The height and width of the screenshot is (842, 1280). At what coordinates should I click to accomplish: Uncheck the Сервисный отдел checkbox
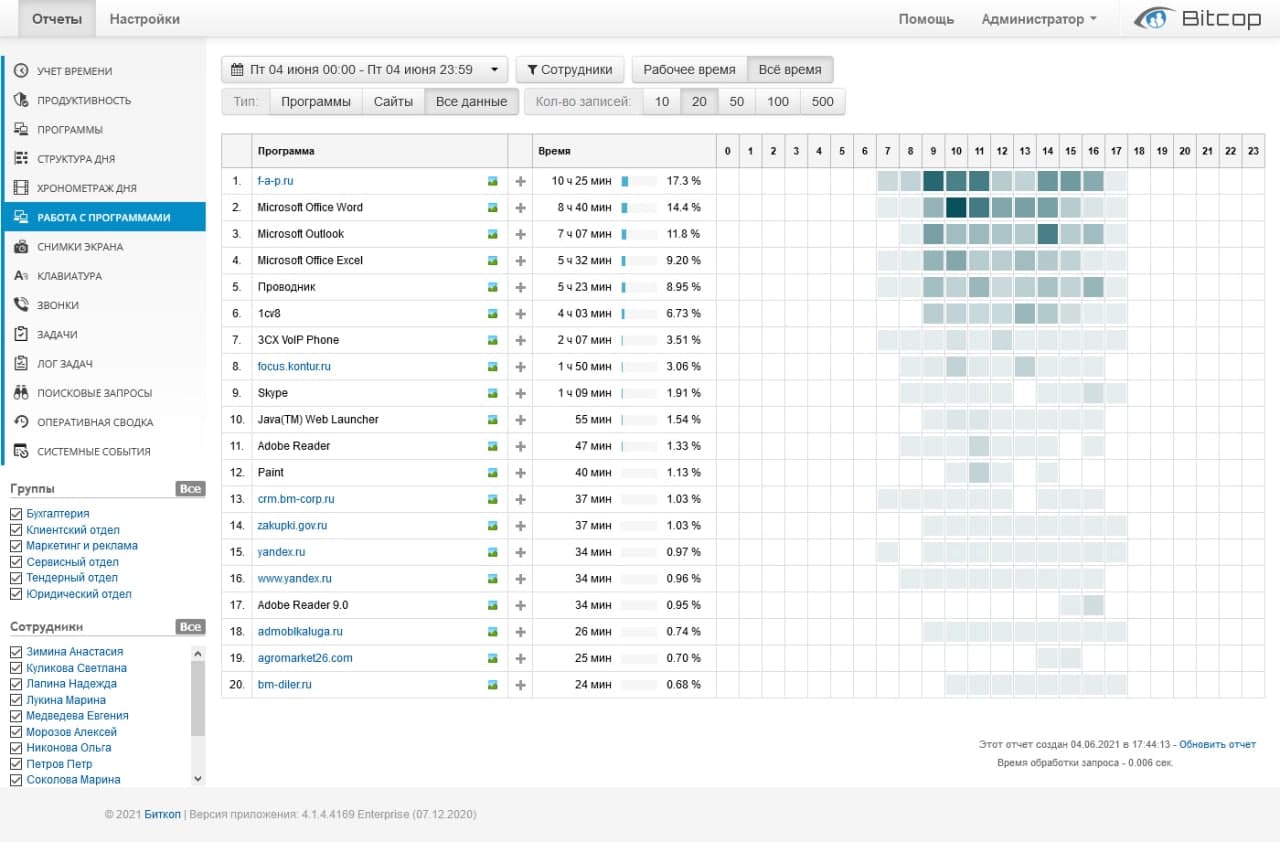pyautogui.click(x=15, y=562)
